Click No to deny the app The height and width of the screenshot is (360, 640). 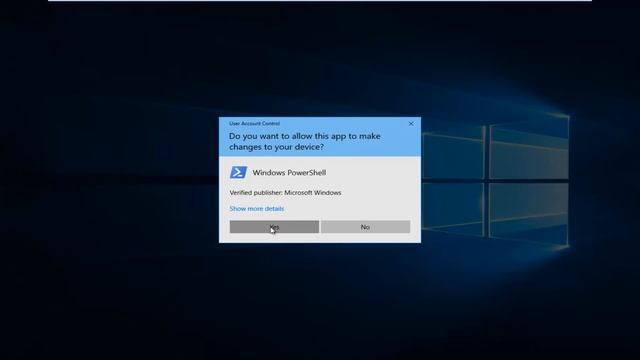pos(365,227)
